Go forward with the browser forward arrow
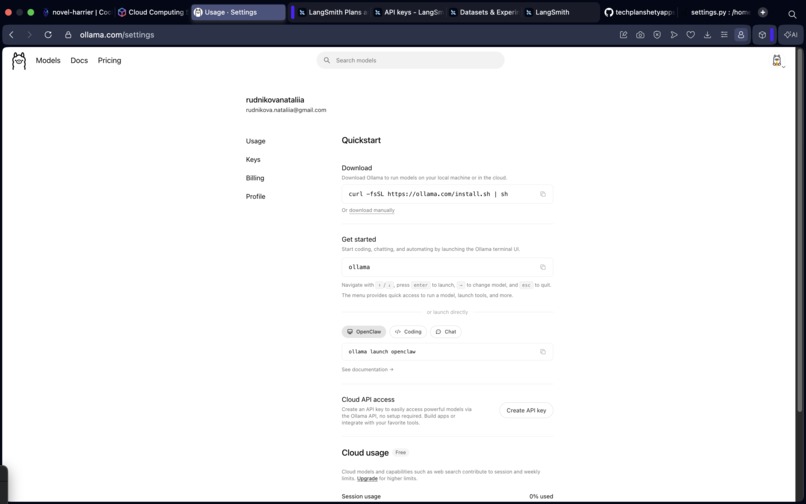The image size is (806, 504). tap(29, 35)
